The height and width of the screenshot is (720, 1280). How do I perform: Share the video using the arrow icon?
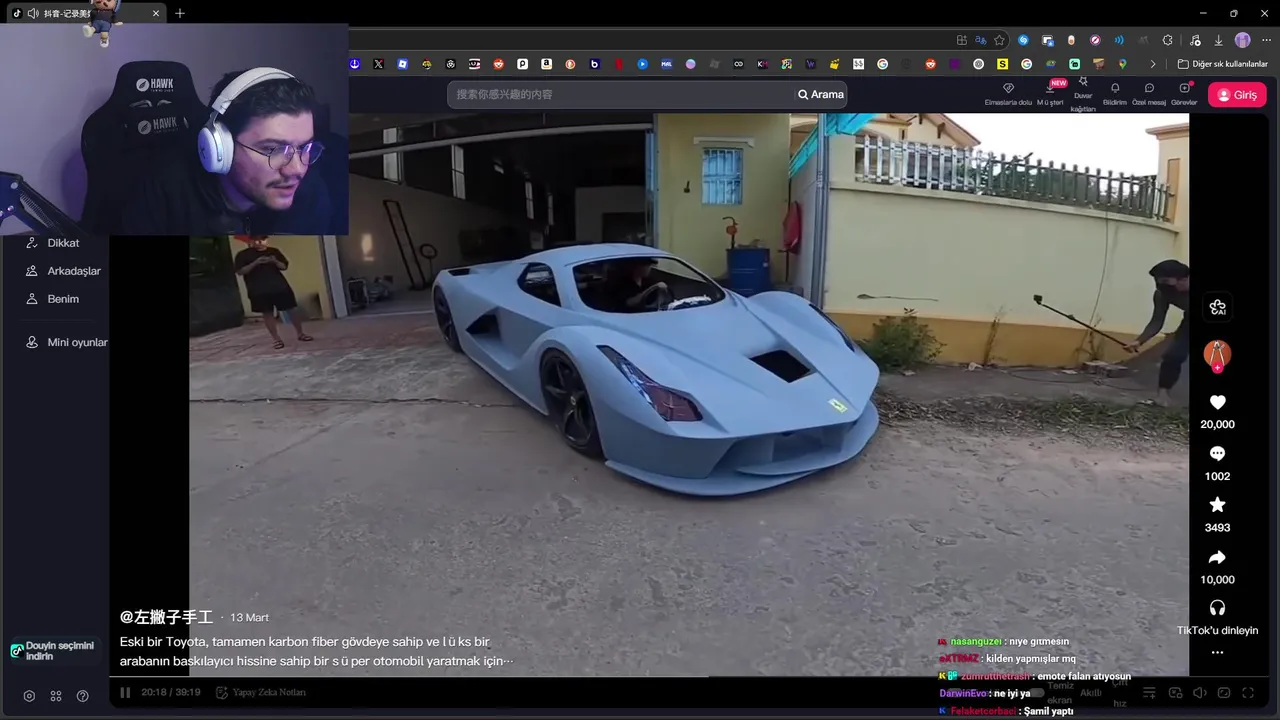point(1217,557)
